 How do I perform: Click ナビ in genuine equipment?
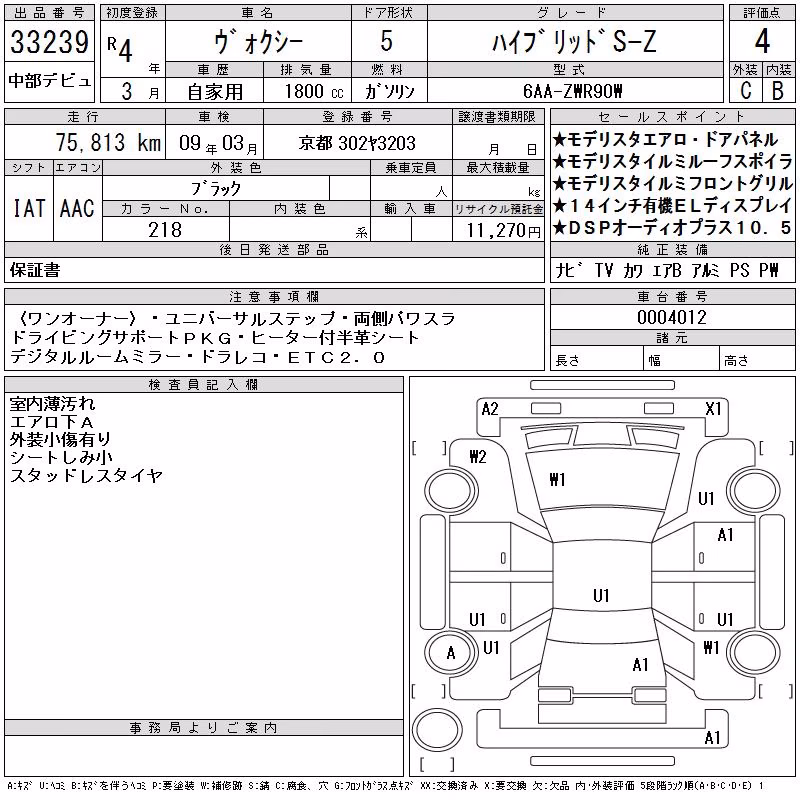(569, 270)
